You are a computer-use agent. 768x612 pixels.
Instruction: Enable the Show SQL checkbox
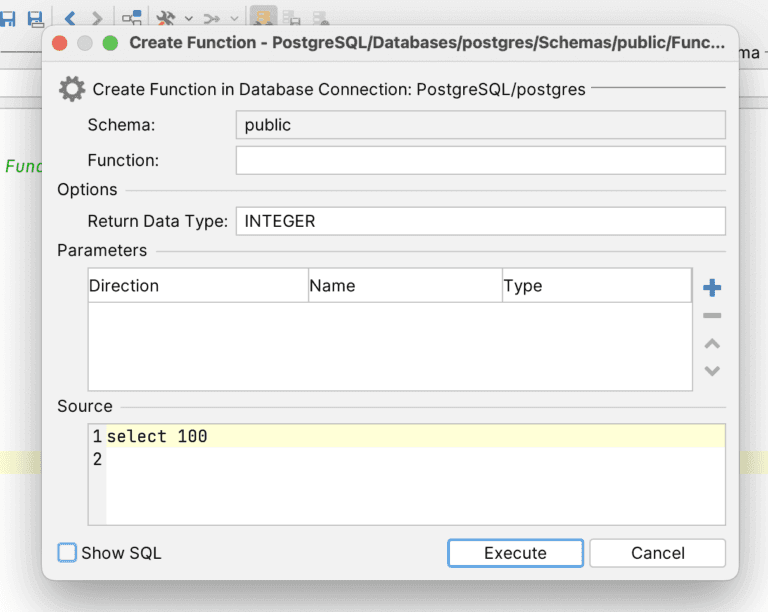[67, 553]
